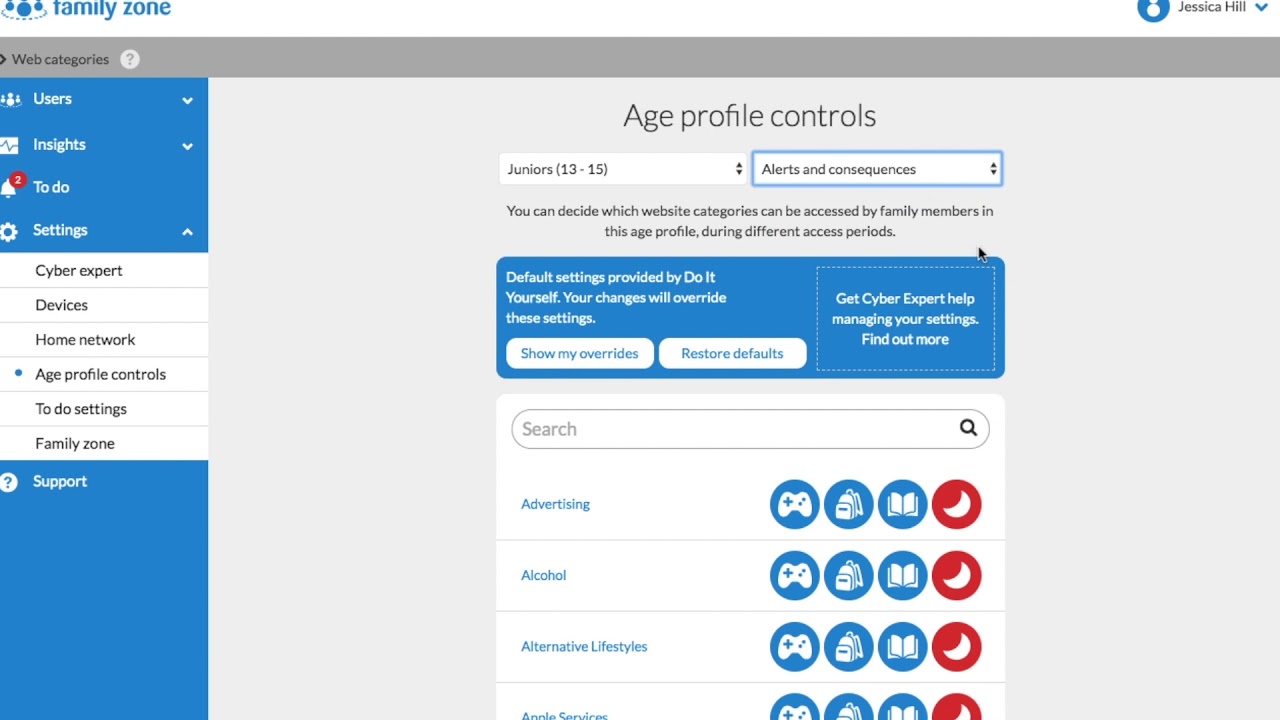Toggle Alcohol during school time period
1280x720 pixels.
(849, 575)
